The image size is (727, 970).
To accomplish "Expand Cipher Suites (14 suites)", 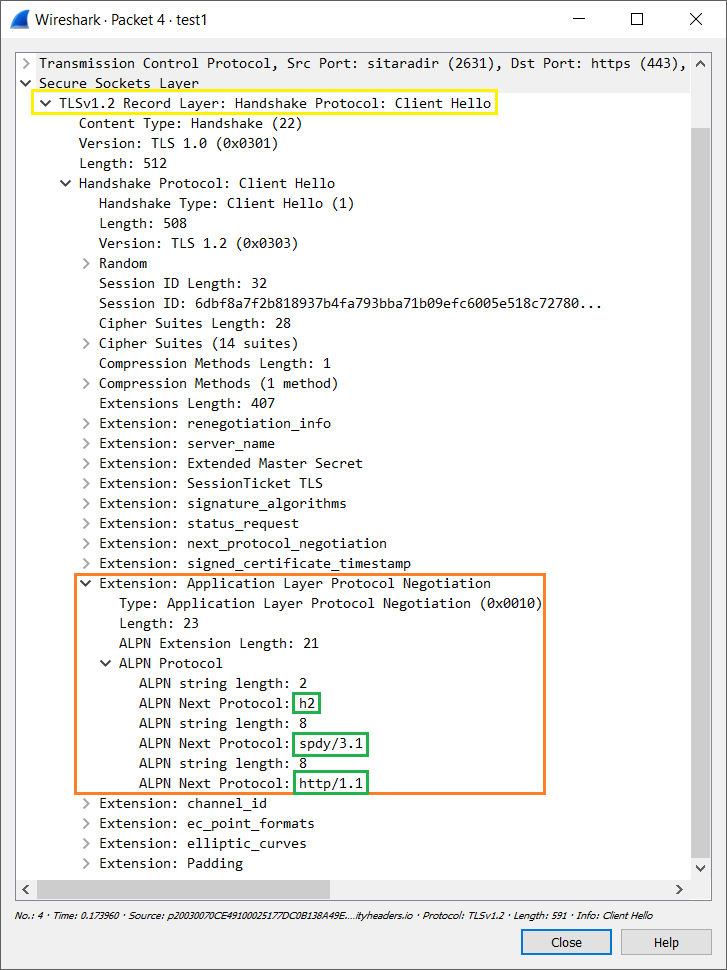I will click(x=85, y=343).
